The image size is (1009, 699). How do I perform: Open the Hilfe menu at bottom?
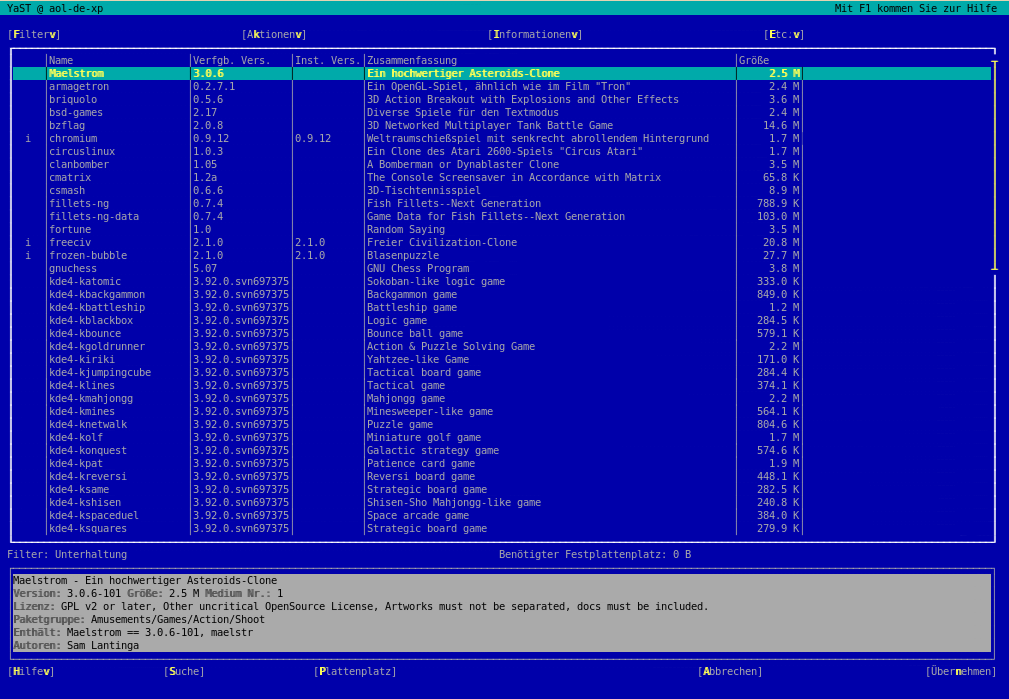[x=31, y=672]
